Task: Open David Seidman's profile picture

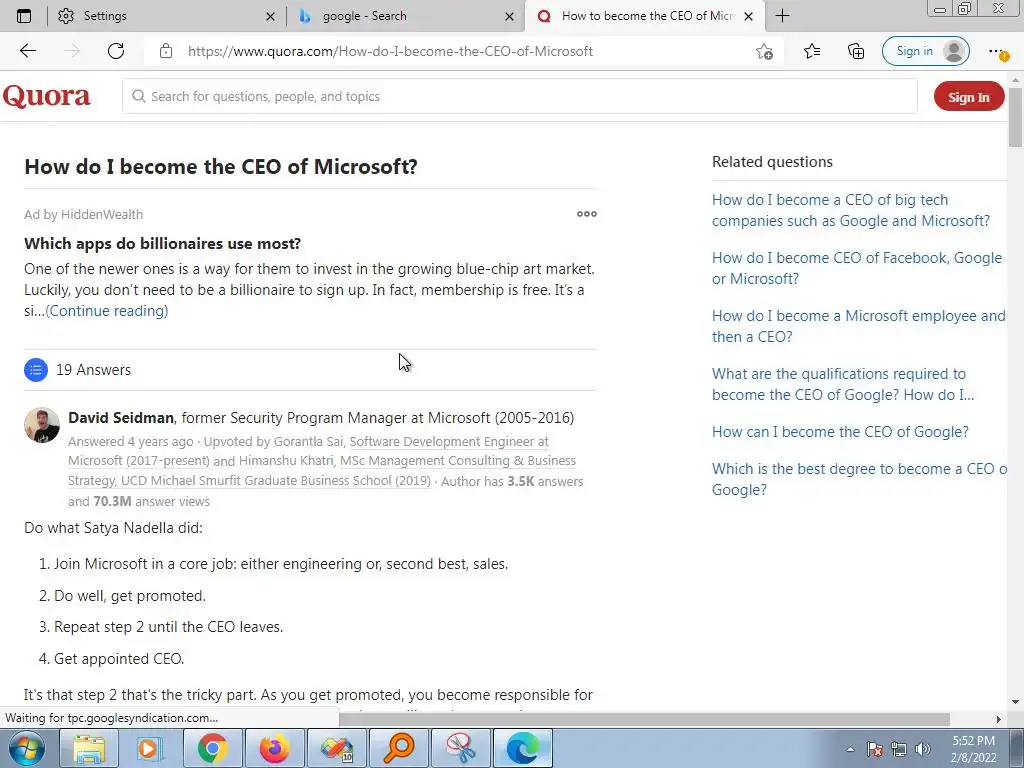Action: coord(42,425)
